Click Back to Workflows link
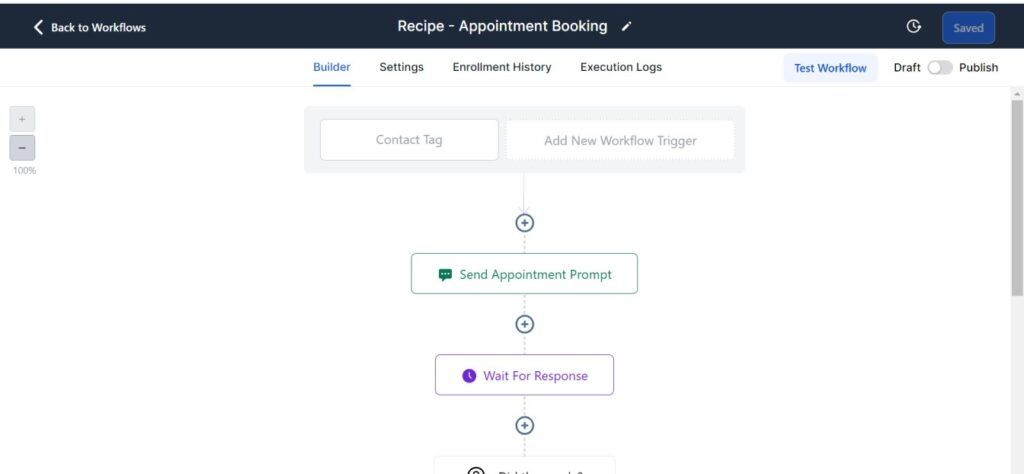1024x474 pixels. (98, 28)
